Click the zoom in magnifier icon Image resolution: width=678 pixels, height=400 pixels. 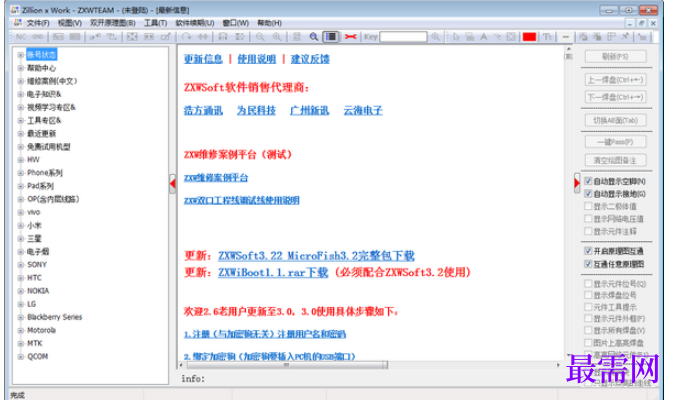[x=277, y=37]
